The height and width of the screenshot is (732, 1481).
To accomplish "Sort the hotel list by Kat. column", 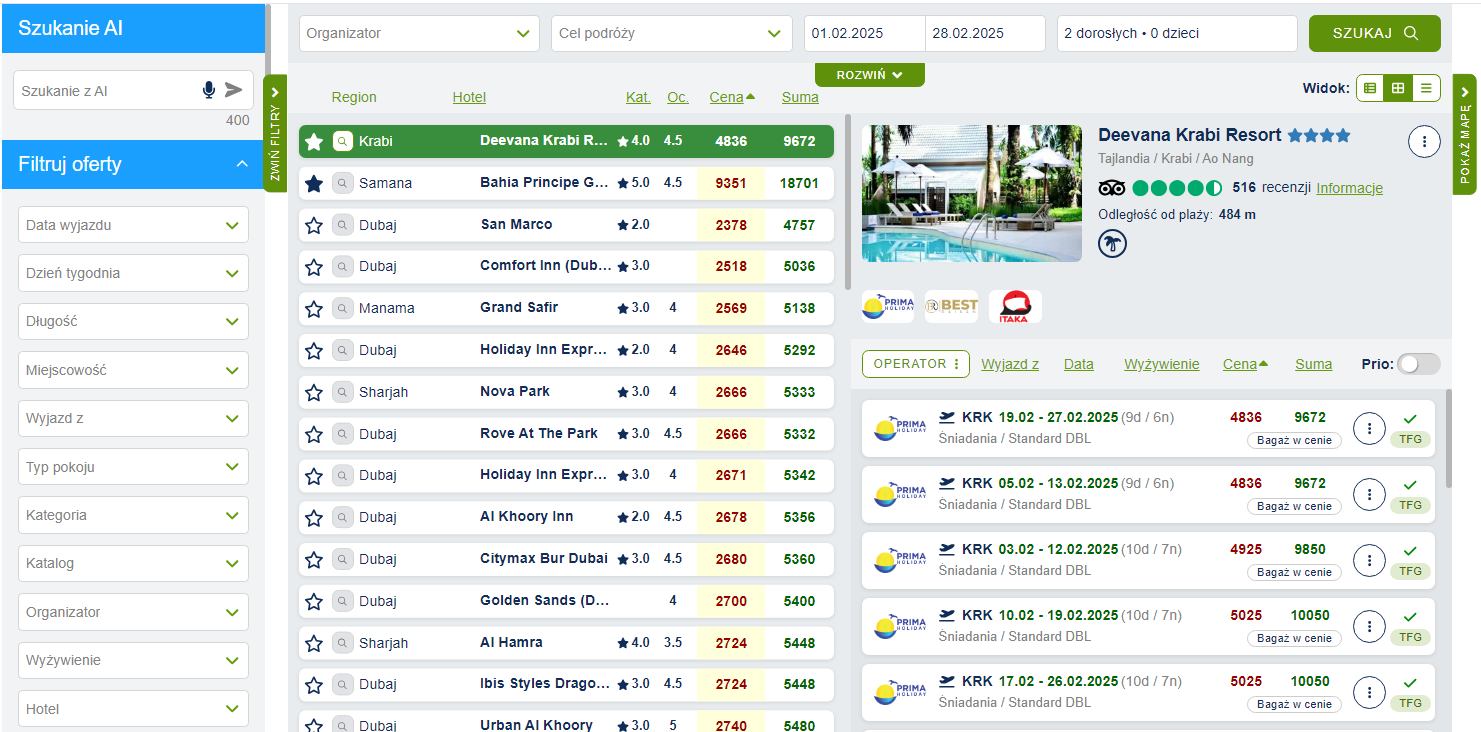I will 638,97.
